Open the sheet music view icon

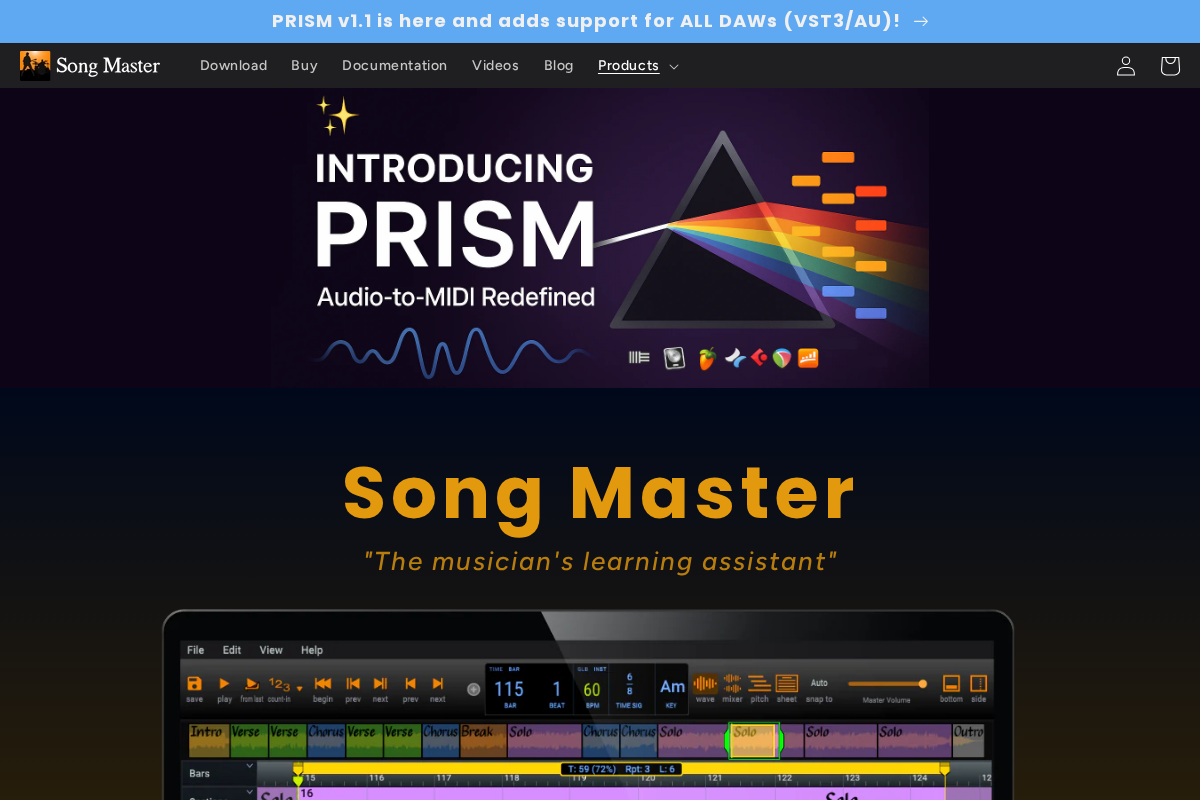pyautogui.click(x=786, y=684)
